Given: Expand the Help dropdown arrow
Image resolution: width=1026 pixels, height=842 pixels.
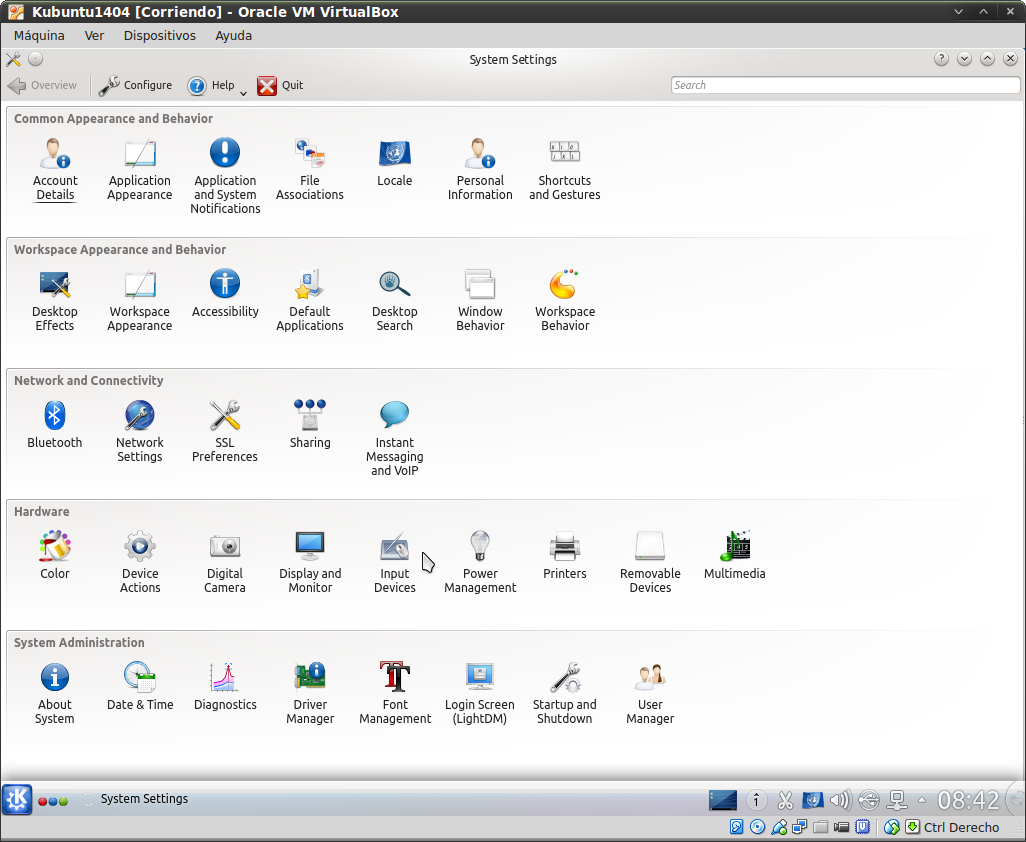Looking at the screenshot, I should coord(243,94).
